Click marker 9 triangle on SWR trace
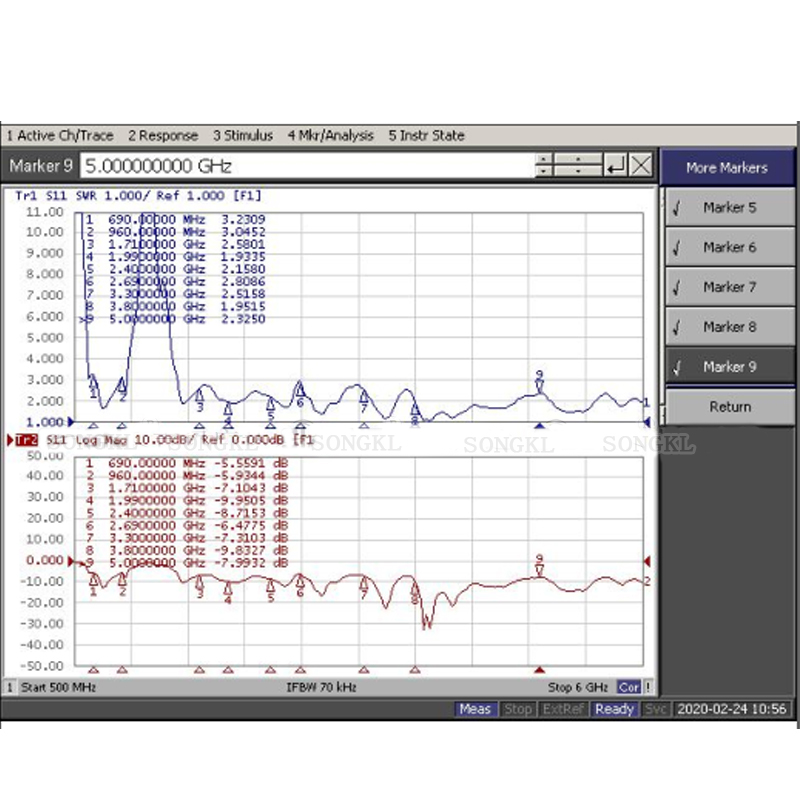800x800 pixels. coord(539,386)
